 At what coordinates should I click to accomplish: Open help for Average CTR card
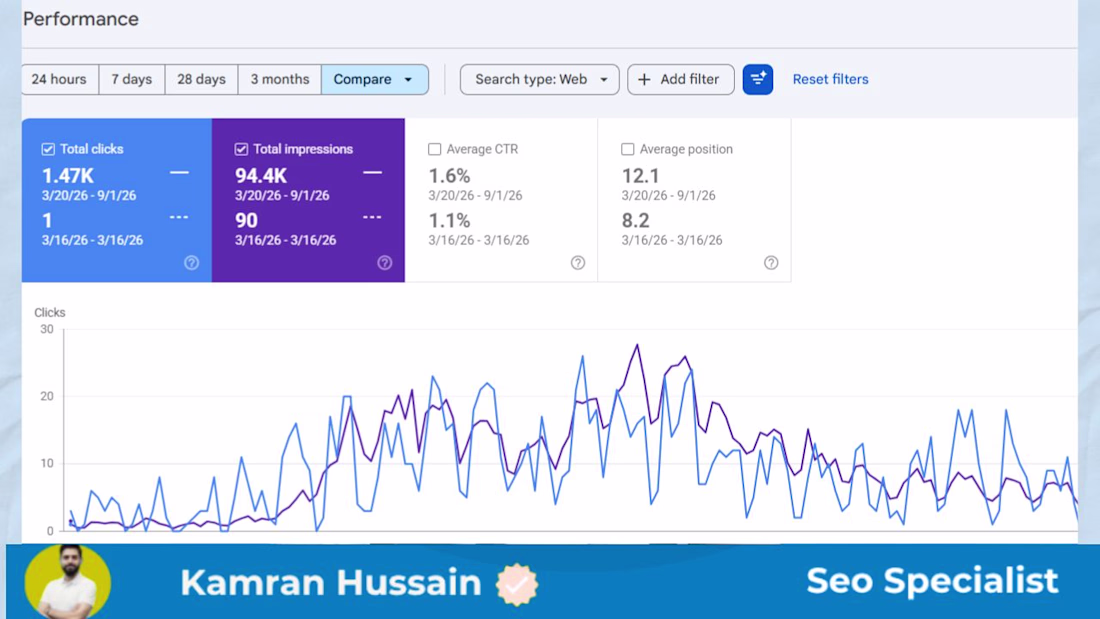pos(578,262)
